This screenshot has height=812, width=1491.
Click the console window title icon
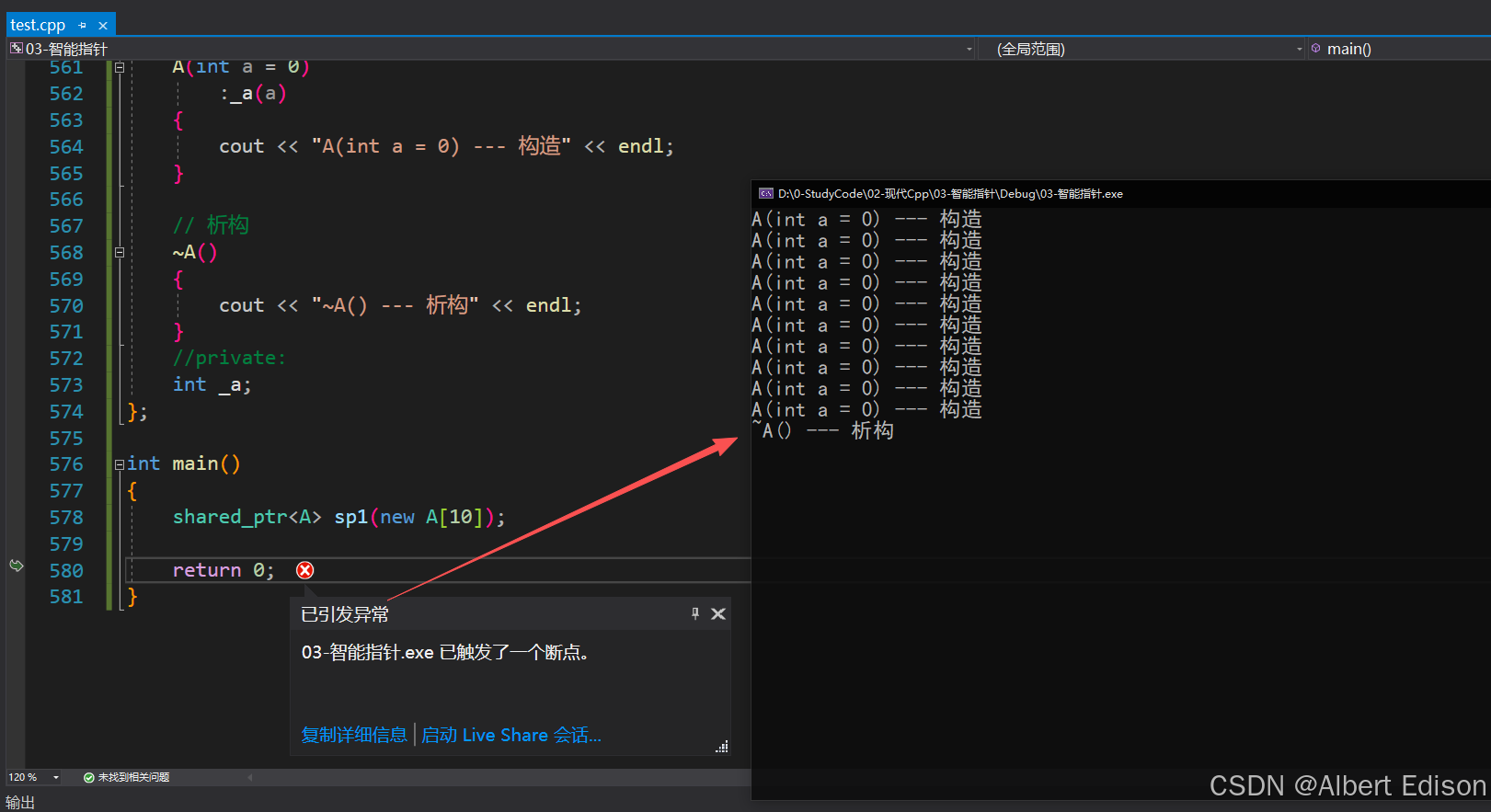click(766, 193)
